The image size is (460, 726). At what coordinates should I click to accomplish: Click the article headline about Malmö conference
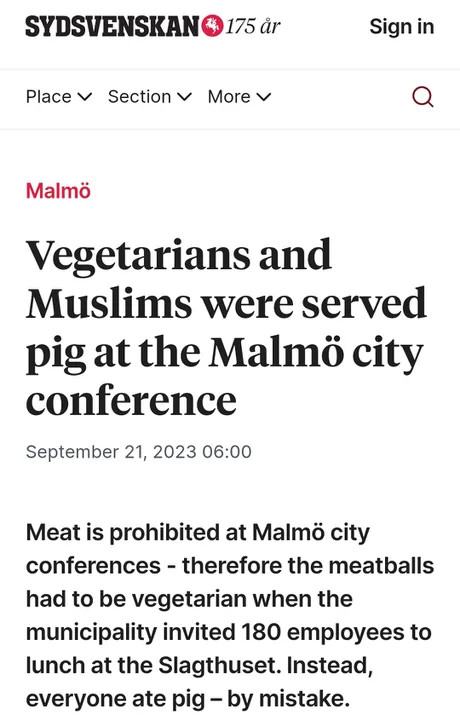226,328
